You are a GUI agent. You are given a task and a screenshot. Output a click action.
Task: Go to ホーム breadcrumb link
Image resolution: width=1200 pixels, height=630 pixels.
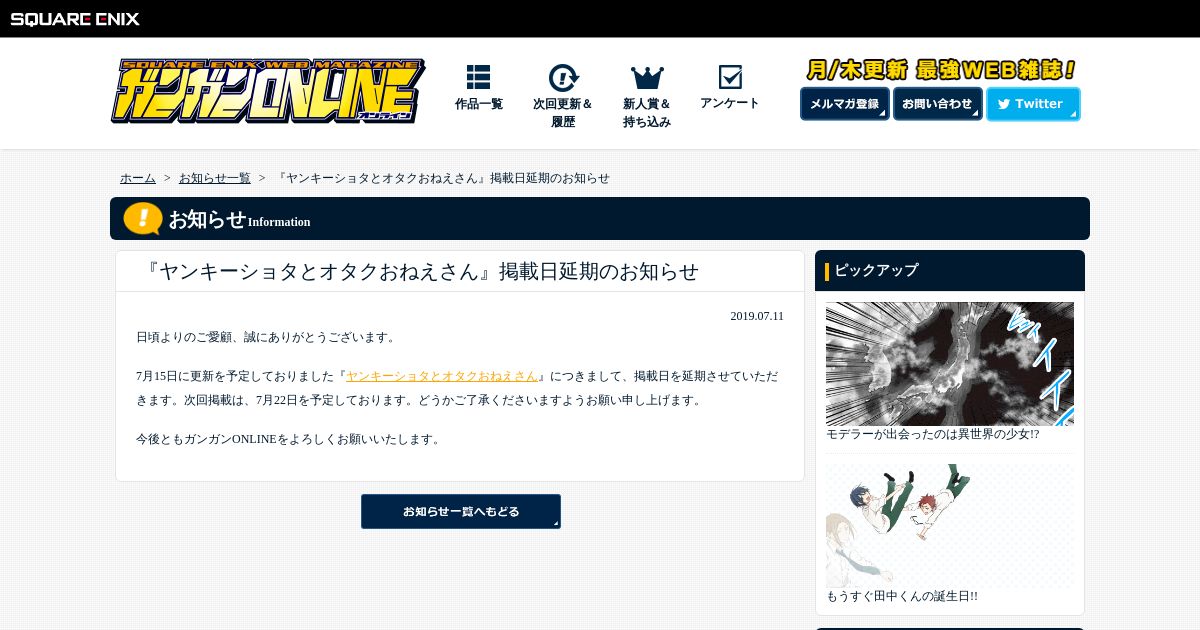click(138, 178)
